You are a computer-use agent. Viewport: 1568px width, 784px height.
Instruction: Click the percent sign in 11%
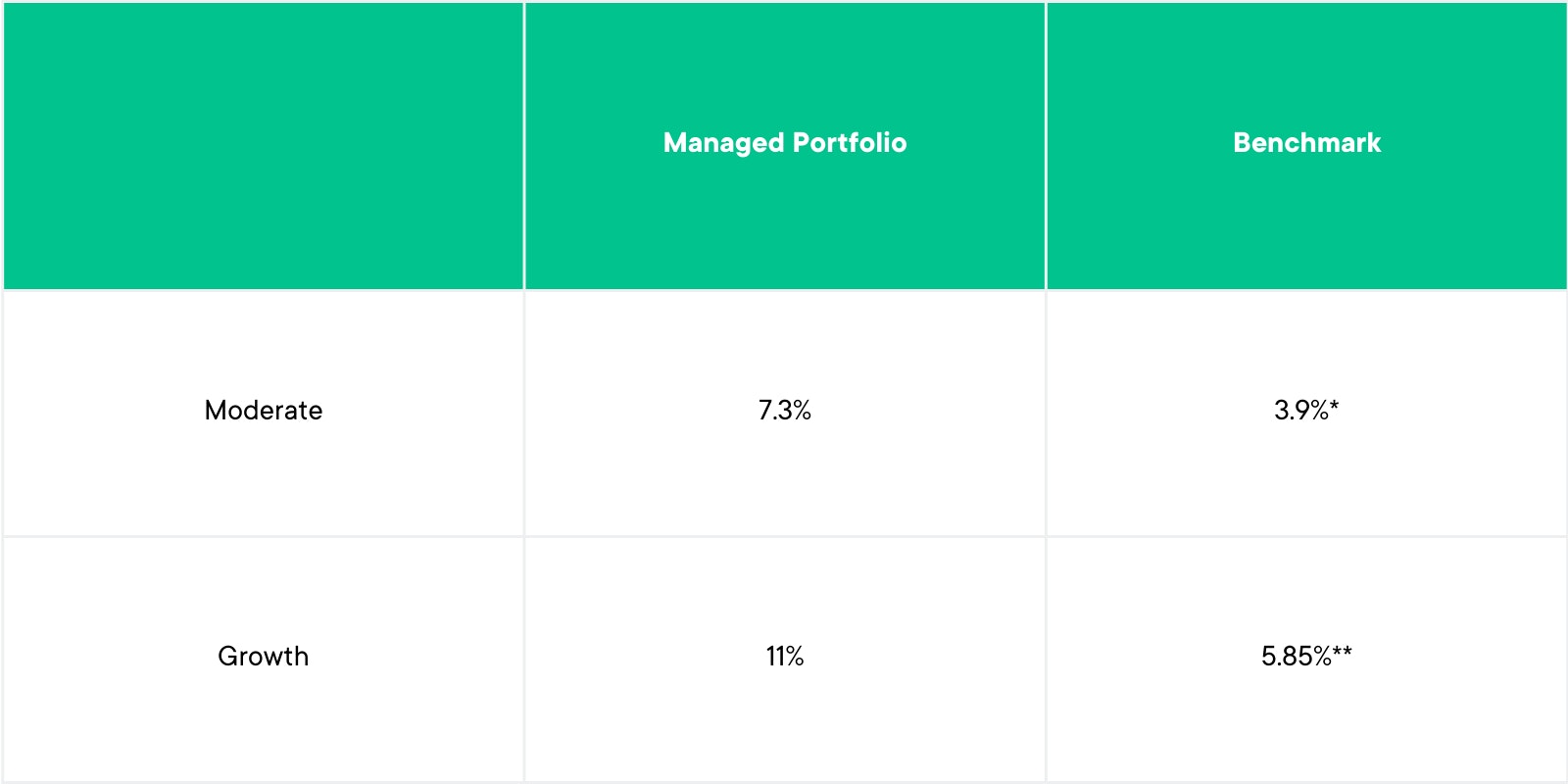[x=794, y=657]
